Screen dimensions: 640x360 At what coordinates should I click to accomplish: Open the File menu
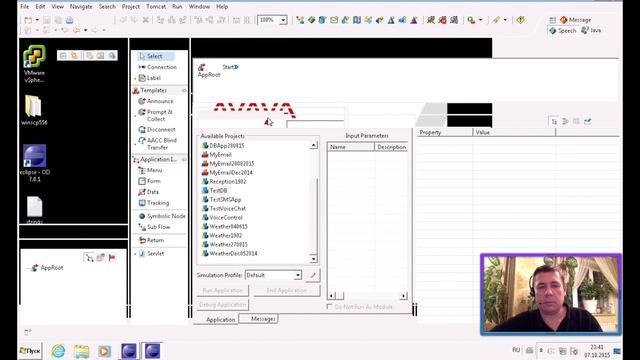(24, 7)
